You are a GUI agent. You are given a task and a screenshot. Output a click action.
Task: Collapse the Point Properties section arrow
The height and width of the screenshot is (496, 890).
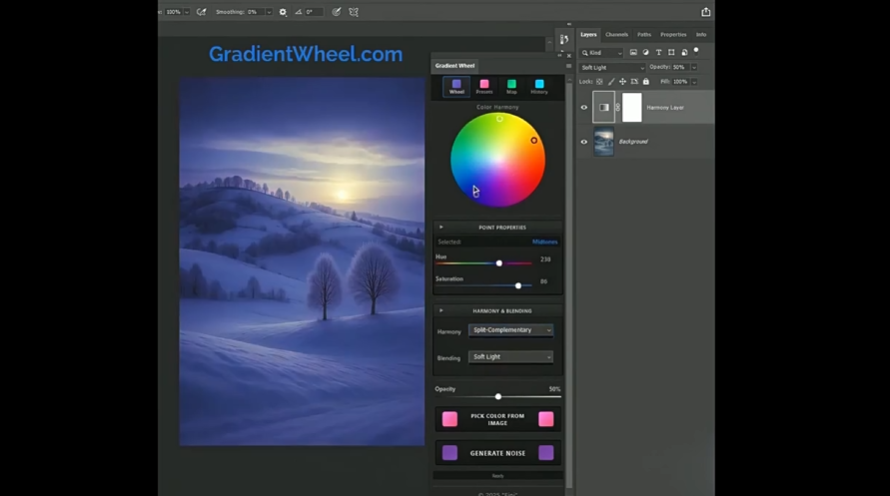point(441,227)
